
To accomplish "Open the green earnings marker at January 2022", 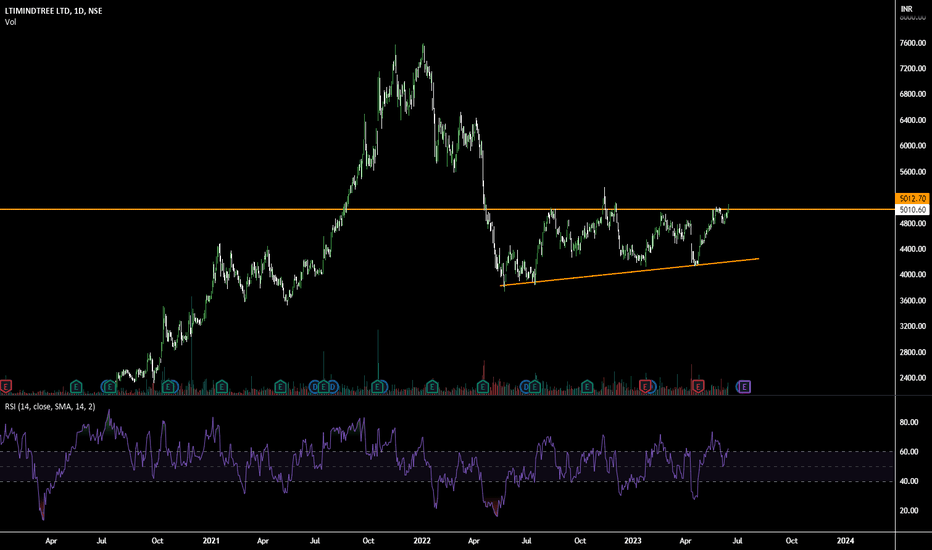I will pyautogui.click(x=432, y=387).
